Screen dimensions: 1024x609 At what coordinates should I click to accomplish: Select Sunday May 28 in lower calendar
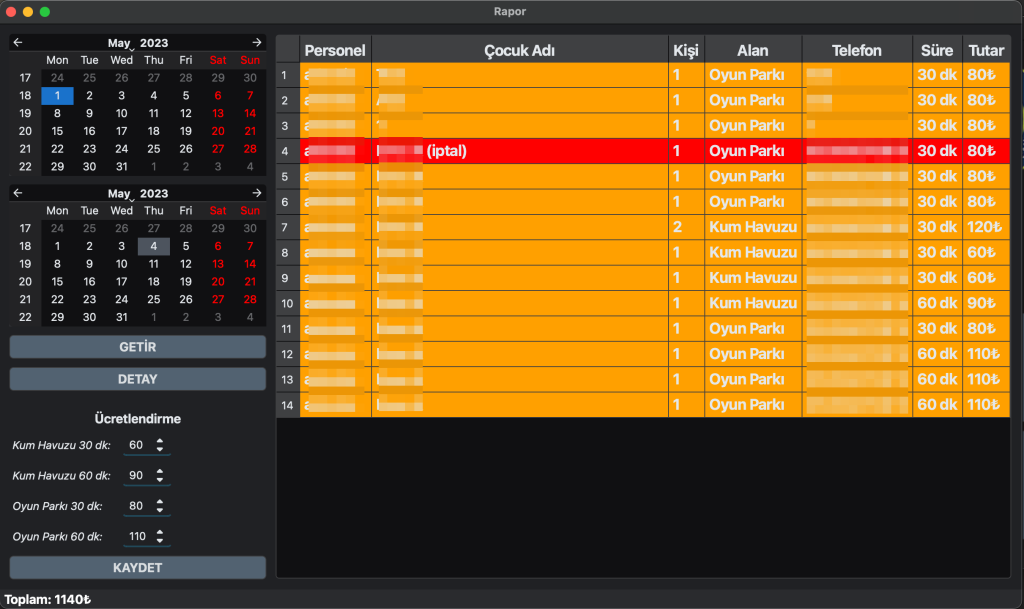click(x=250, y=300)
